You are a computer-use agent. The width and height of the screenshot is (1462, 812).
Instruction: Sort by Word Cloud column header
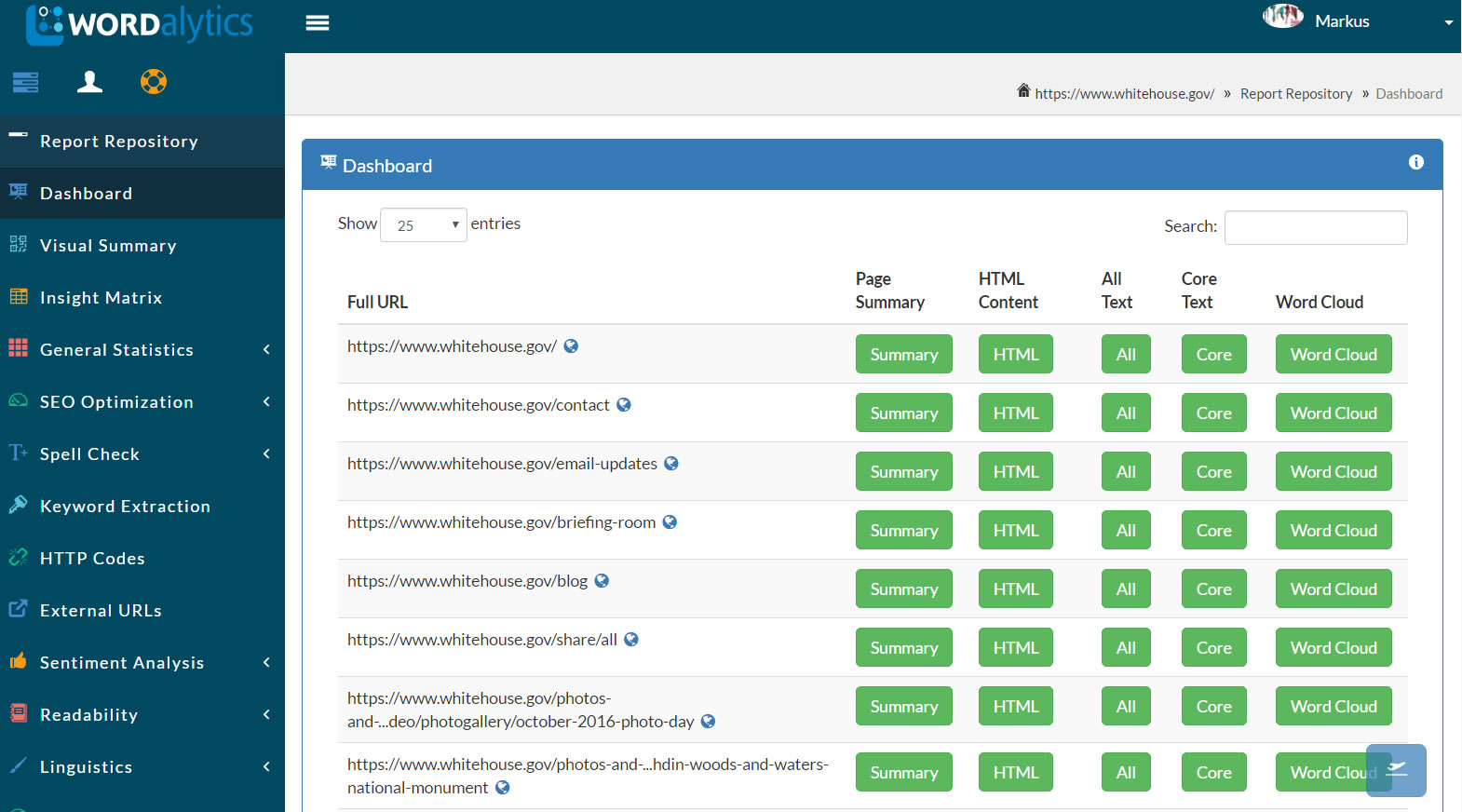coord(1320,302)
